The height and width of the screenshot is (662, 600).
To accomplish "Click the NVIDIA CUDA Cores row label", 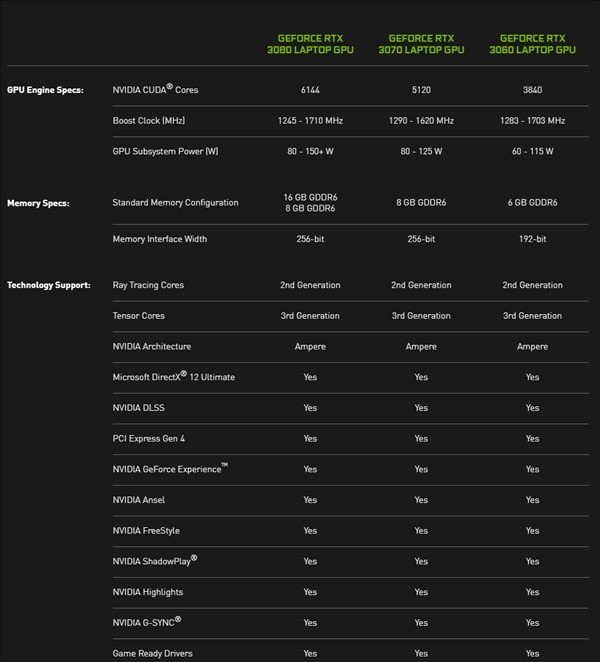I will click(156, 90).
